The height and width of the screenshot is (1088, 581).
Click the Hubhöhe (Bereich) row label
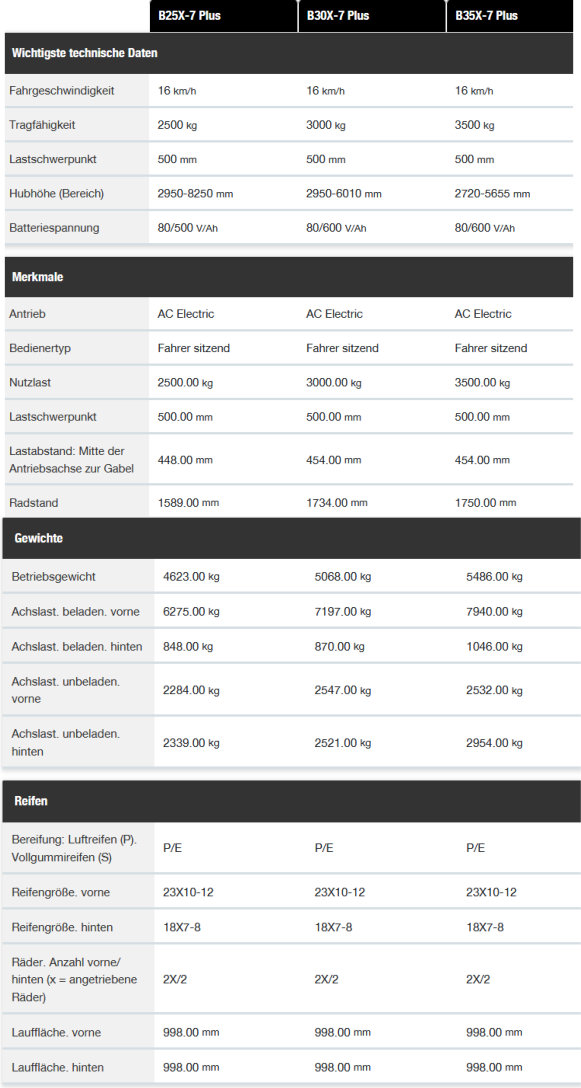coord(56,194)
